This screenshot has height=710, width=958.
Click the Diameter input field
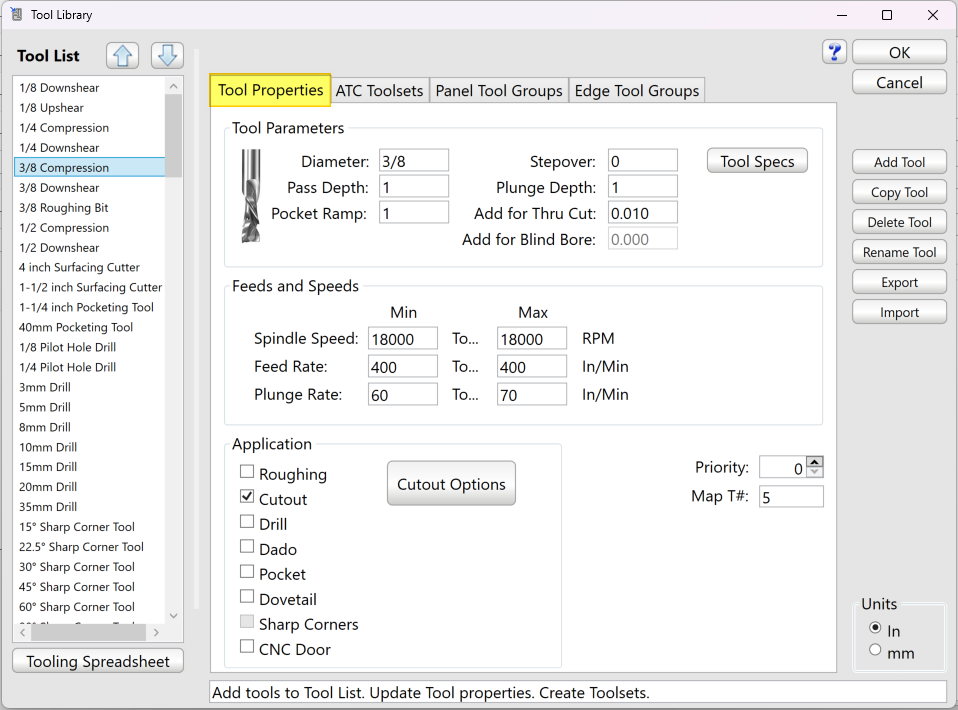click(413, 161)
